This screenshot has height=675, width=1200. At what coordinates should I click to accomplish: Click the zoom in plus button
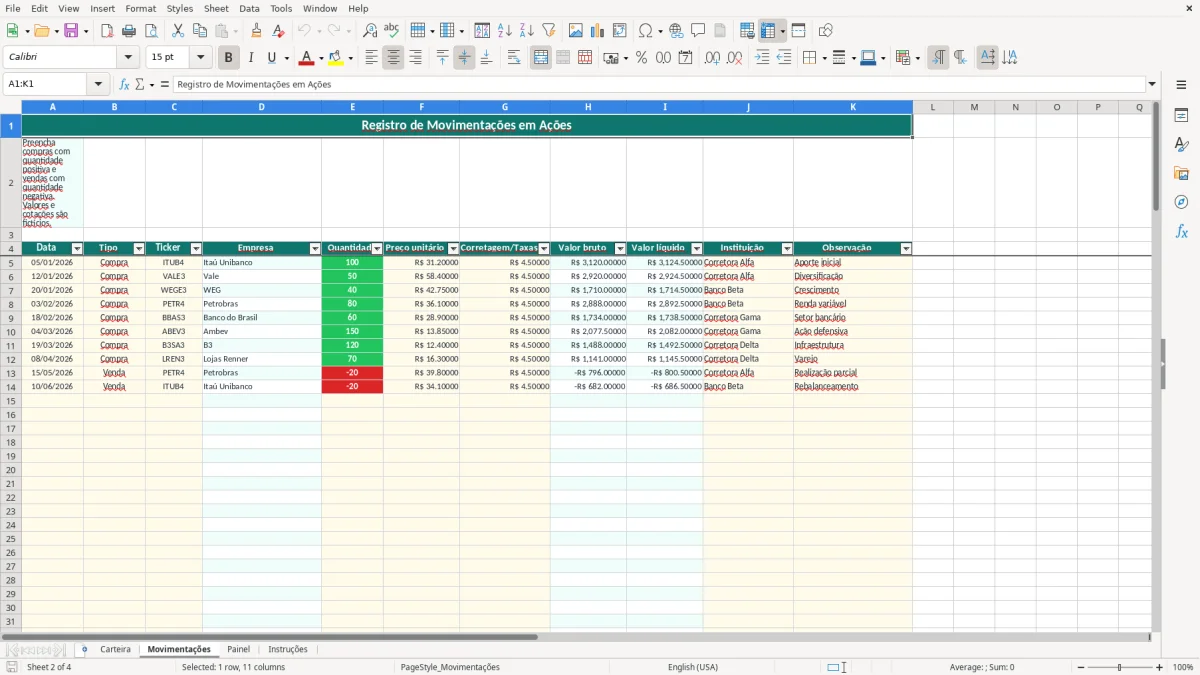click(1160, 667)
